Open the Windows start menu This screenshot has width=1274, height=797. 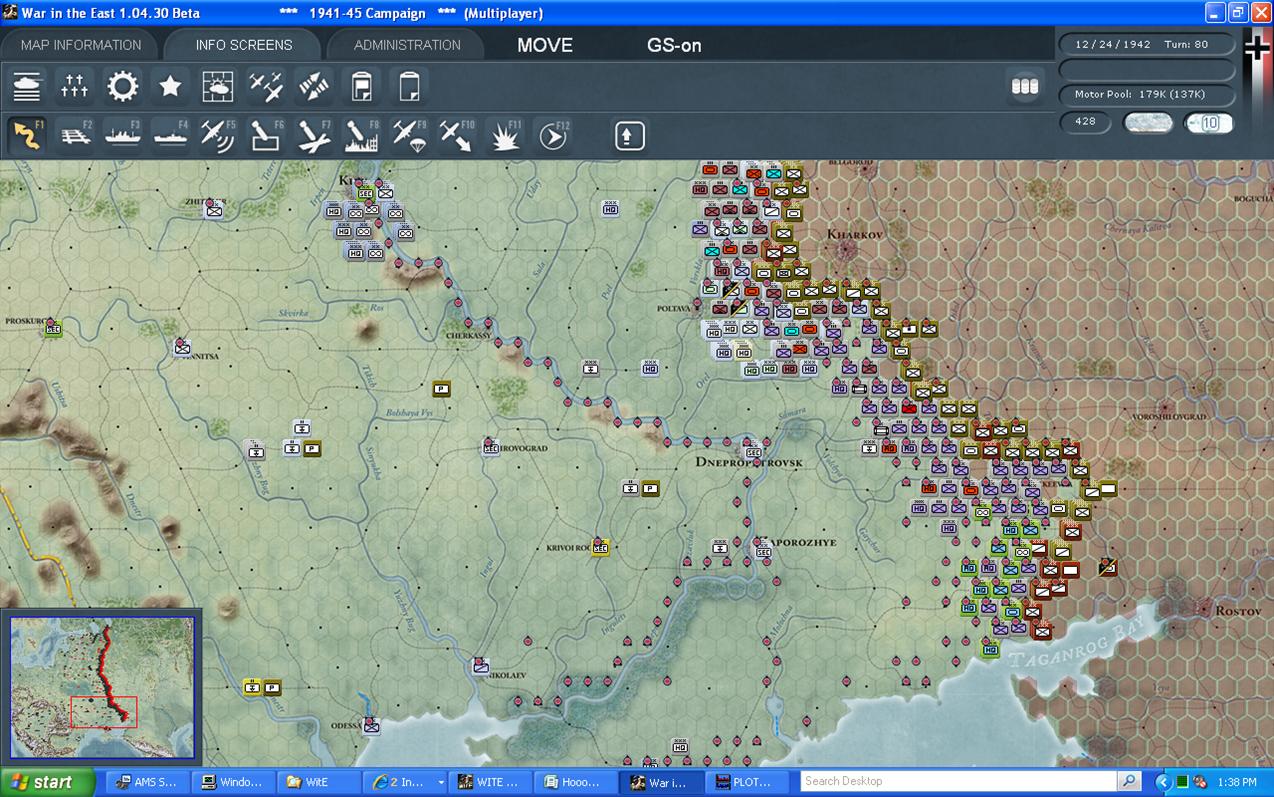point(47,782)
